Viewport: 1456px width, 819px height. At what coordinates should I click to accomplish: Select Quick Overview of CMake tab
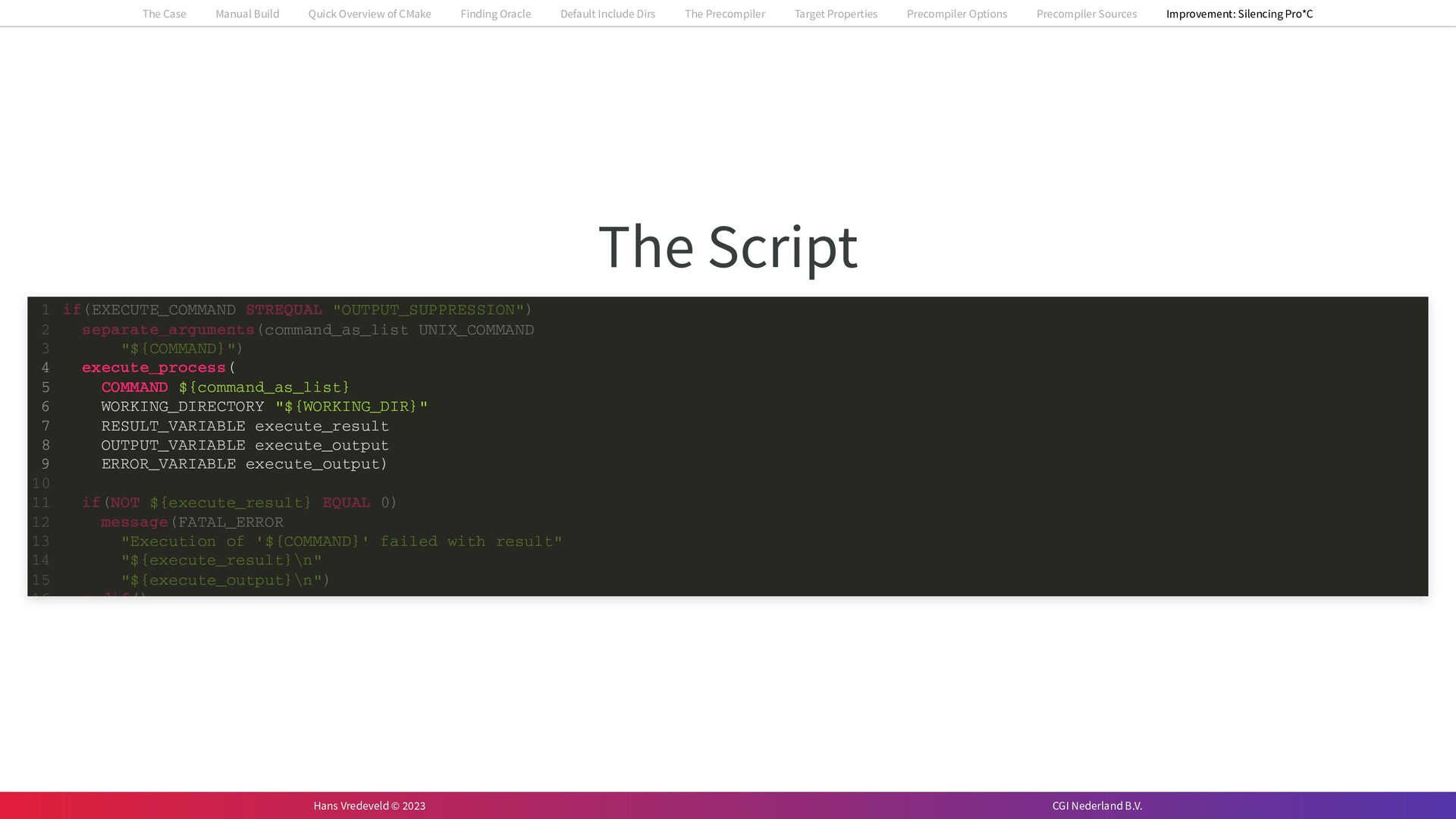coord(369,14)
